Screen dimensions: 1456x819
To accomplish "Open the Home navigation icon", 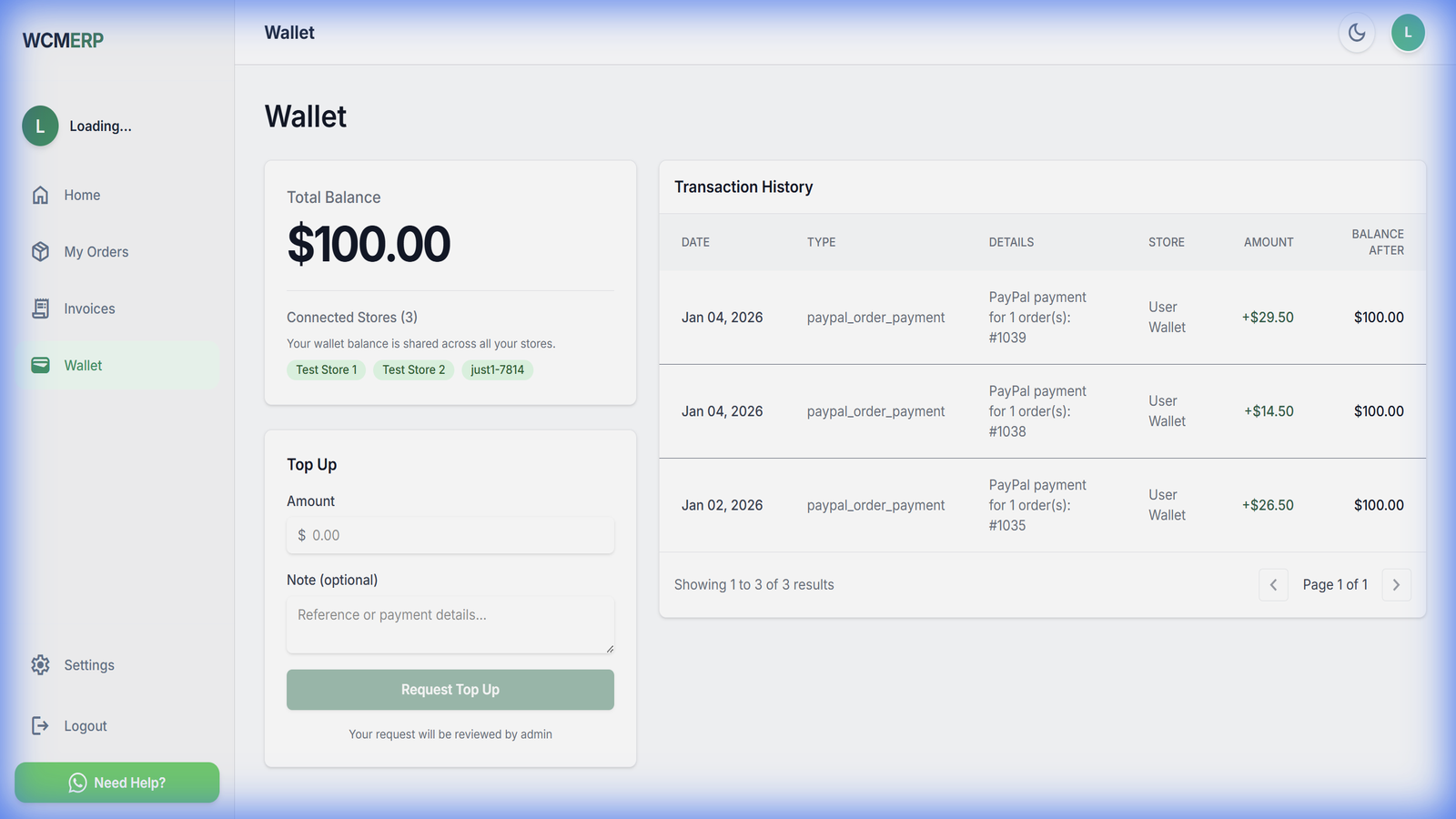I will [41, 195].
